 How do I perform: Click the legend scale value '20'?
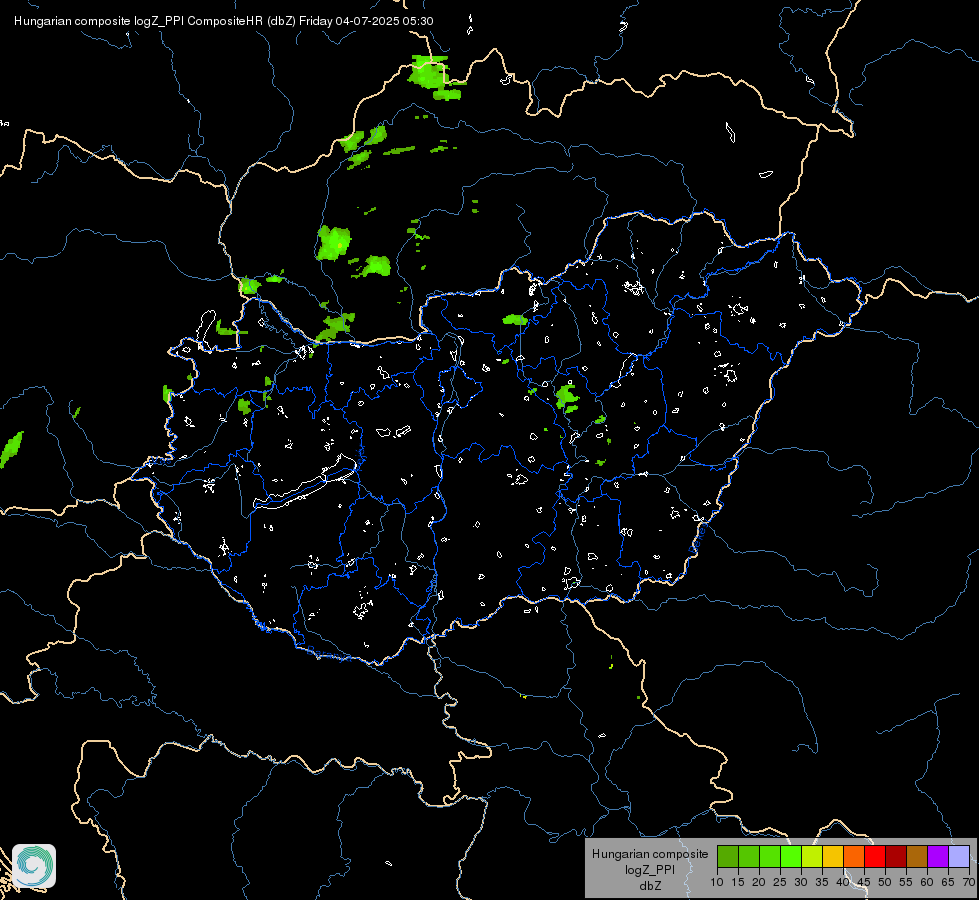759,882
